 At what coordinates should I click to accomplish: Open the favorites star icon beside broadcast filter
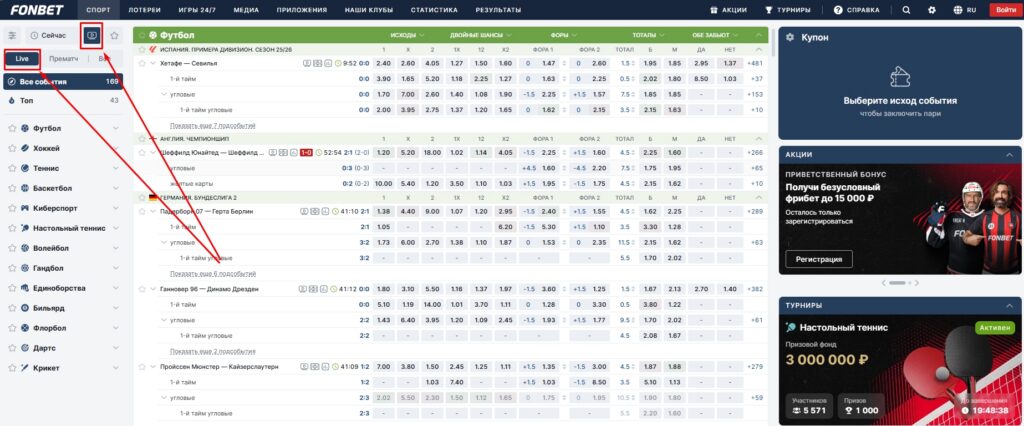tap(114, 35)
